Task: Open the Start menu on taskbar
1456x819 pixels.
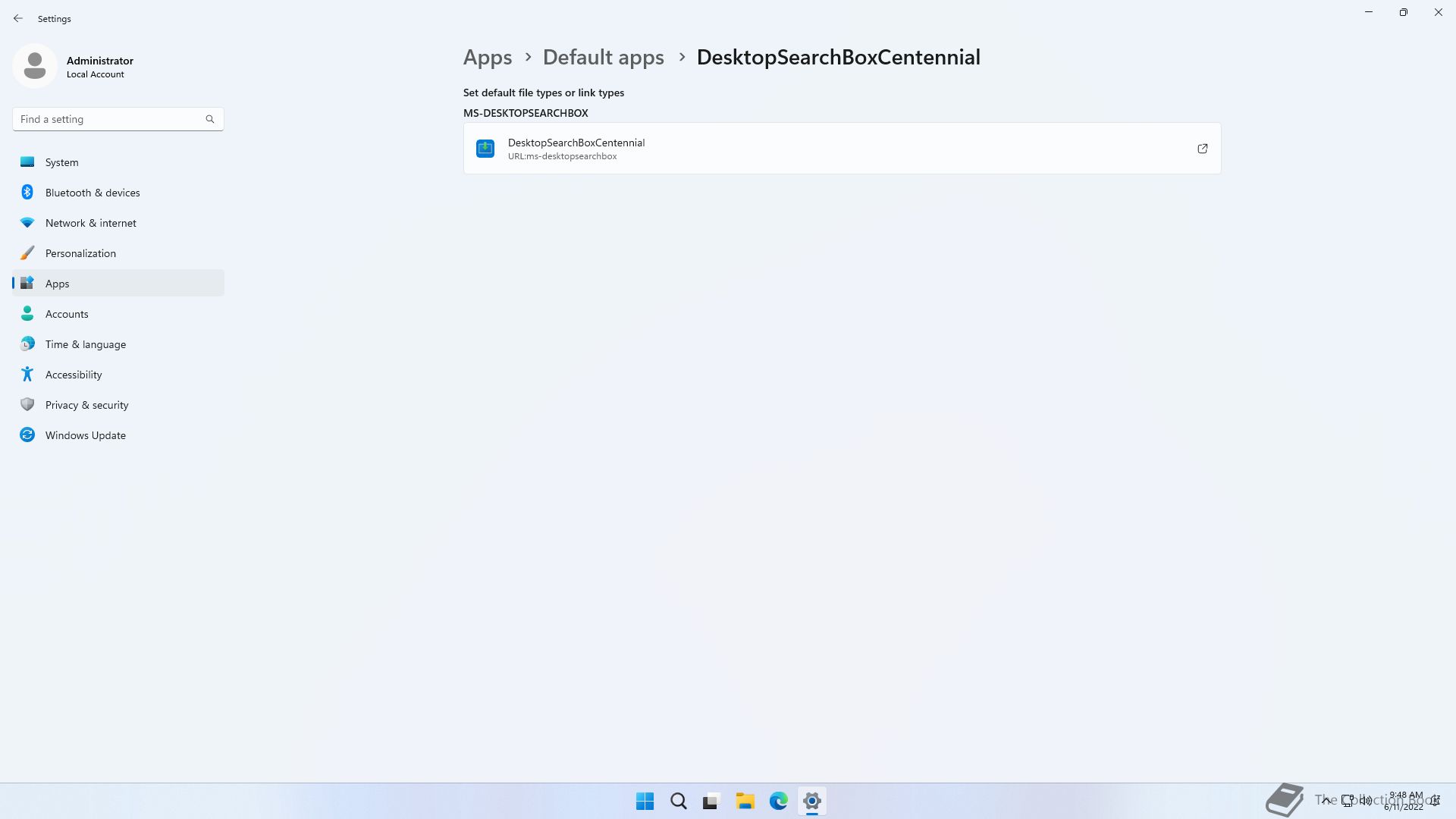Action: click(645, 801)
